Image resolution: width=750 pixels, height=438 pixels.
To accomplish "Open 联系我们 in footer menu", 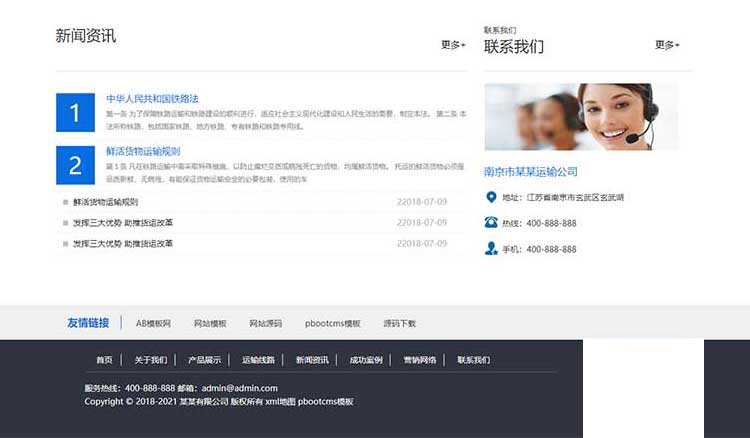I will (474, 360).
